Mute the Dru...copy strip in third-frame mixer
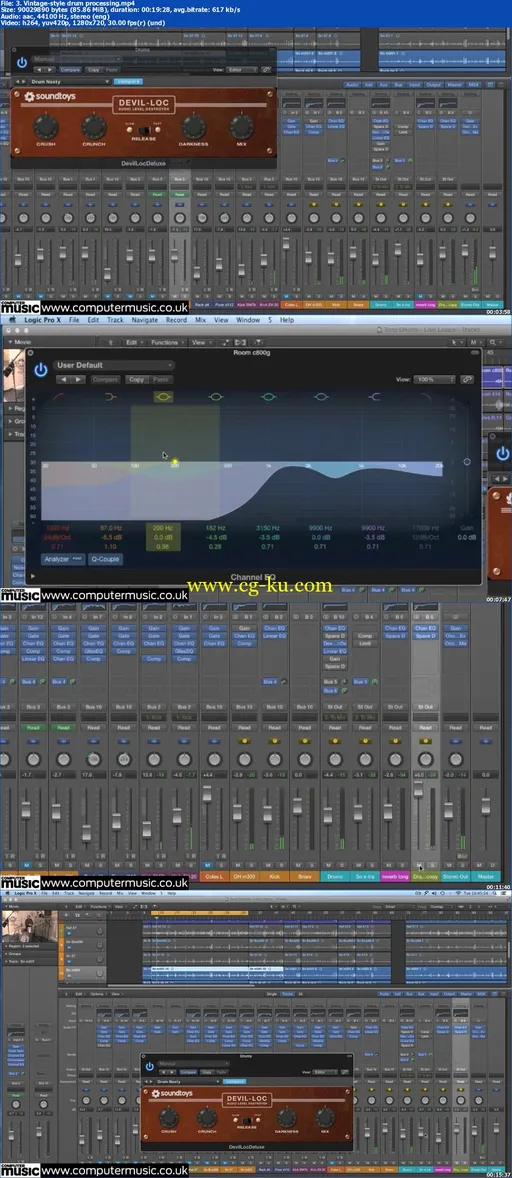Screen dimensions: 512x1178 (420, 865)
